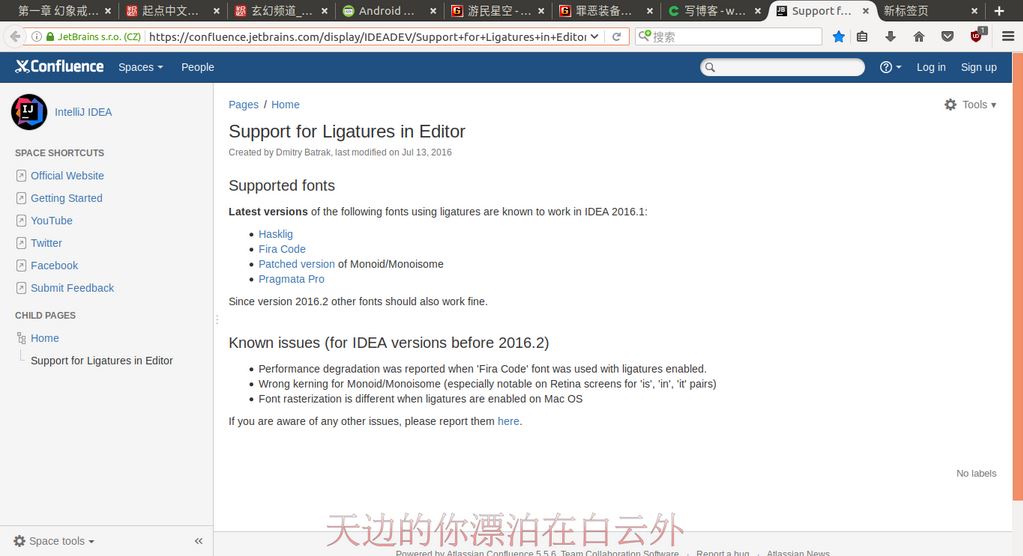Viewport: 1023px width, 556px height.
Task: Open the downloads arrow icon
Action: pos(890,37)
